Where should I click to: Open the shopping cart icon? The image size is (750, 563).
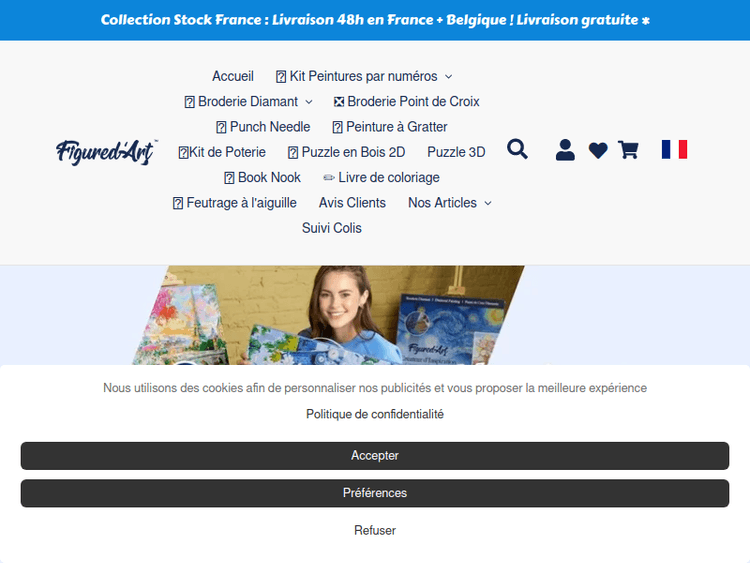[x=628, y=150]
